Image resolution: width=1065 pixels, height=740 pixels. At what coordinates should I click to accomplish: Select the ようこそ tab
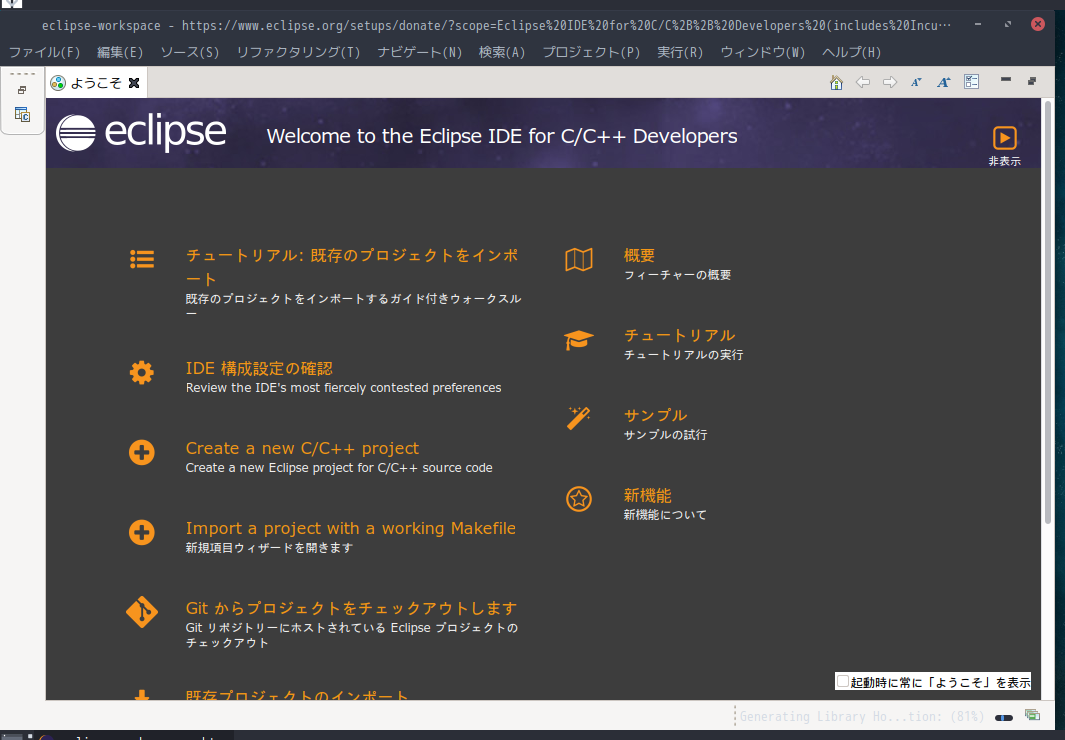coord(95,83)
